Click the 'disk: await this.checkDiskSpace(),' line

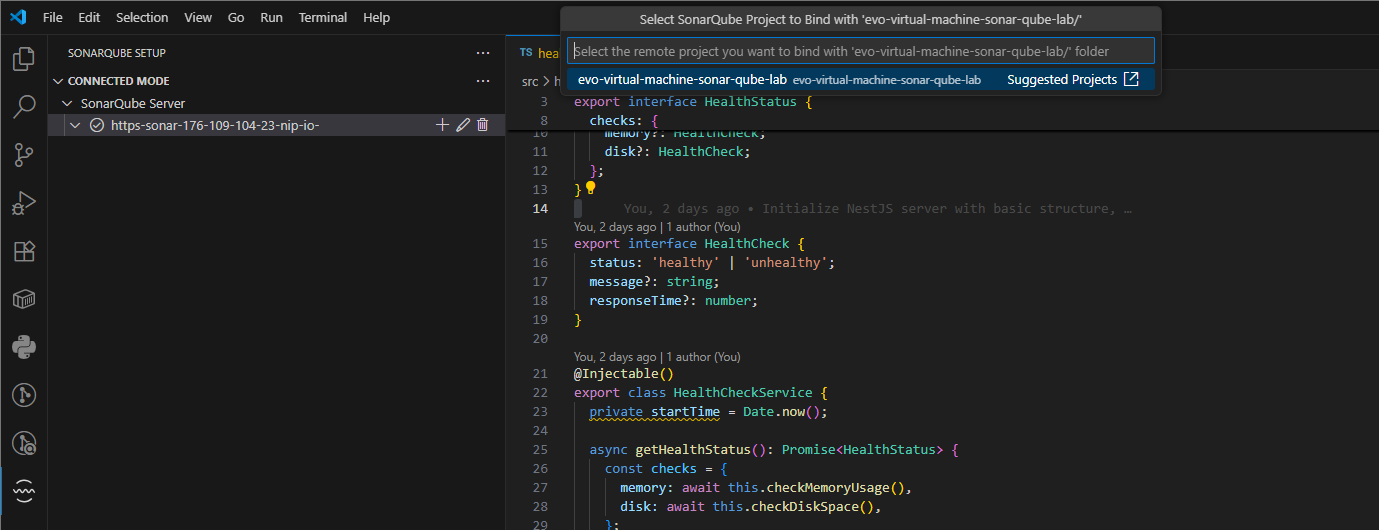click(x=751, y=506)
